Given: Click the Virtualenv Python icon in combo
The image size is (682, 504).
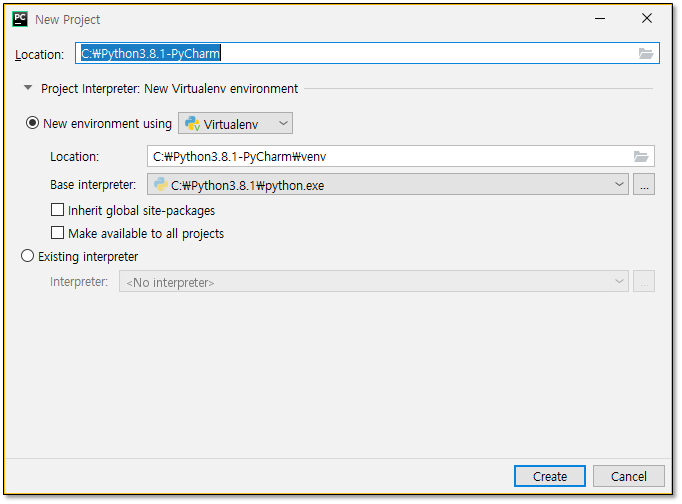Looking at the screenshot, I should click(x=192, y=123).
